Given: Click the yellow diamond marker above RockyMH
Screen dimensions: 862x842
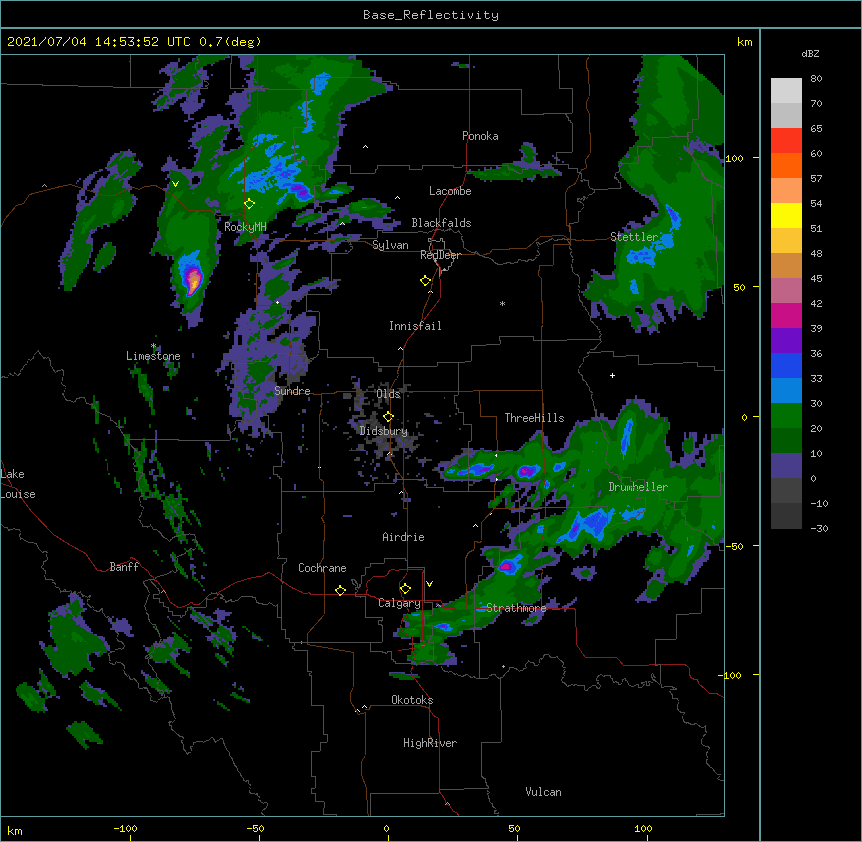Looking at the screenshot, I should [250, 204].
